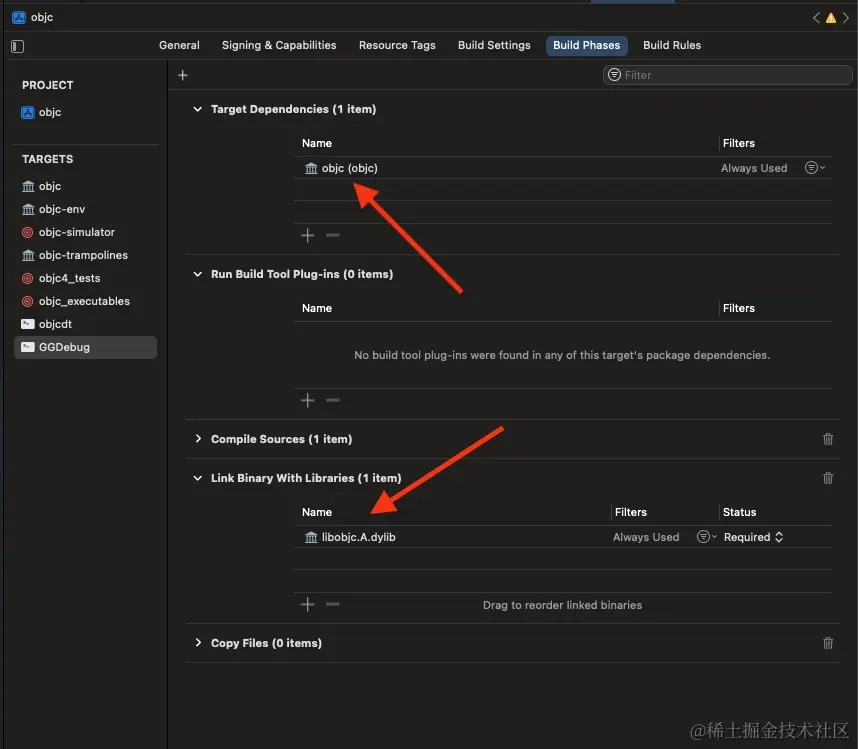The height and width of the screenshot is (749, 858).
Task: Click Filters header in Target Dependencies table
Action: [x=739, y=143]
